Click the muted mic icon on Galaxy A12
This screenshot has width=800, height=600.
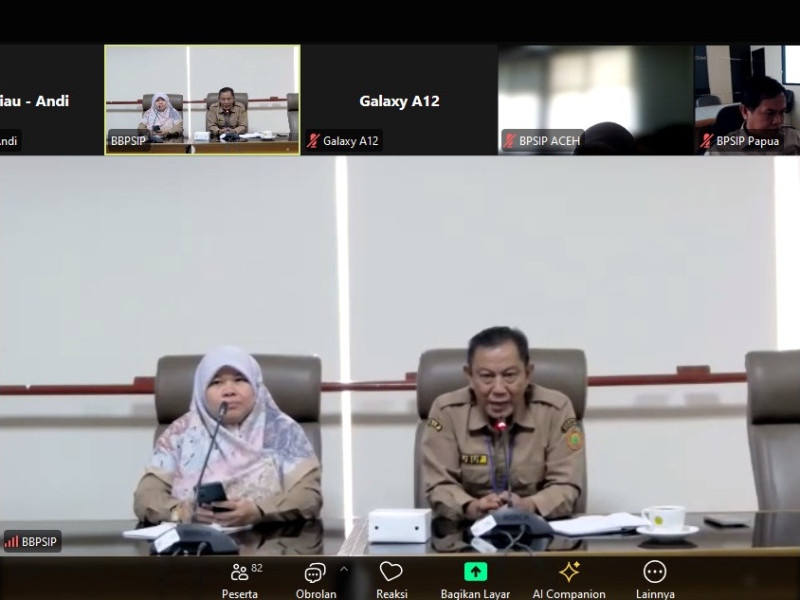(314, 141)
